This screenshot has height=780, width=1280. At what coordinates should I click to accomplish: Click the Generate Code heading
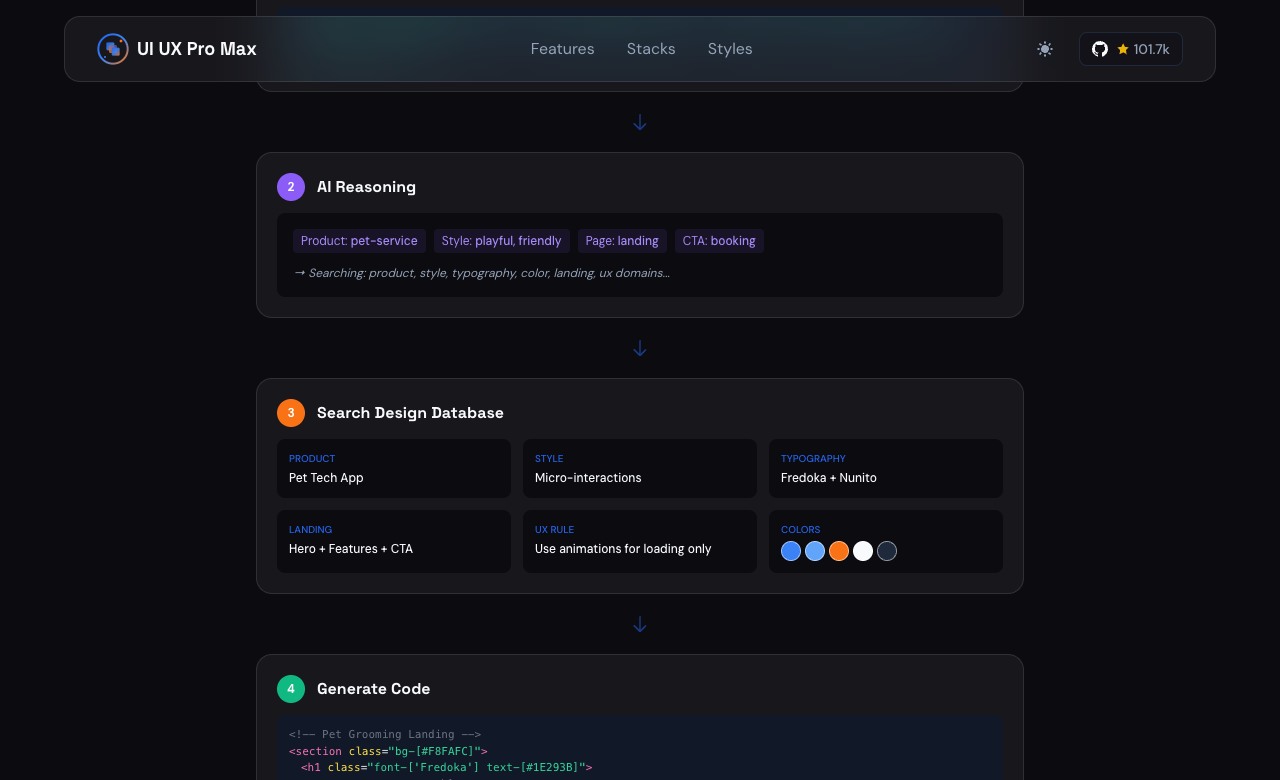tap(373, 689)
